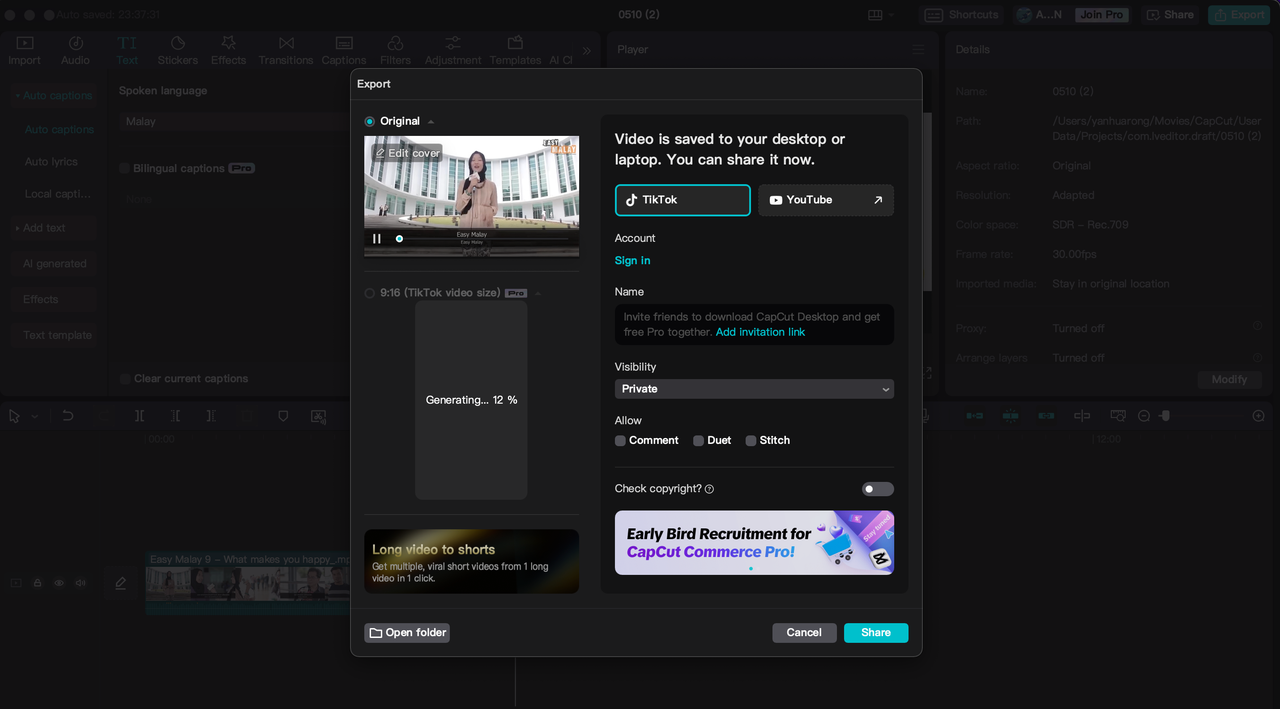Screen dimensions: 1280x709
Task: Select Text template in the sidebar
Action: pyautogui.click(x=57, y=335)
